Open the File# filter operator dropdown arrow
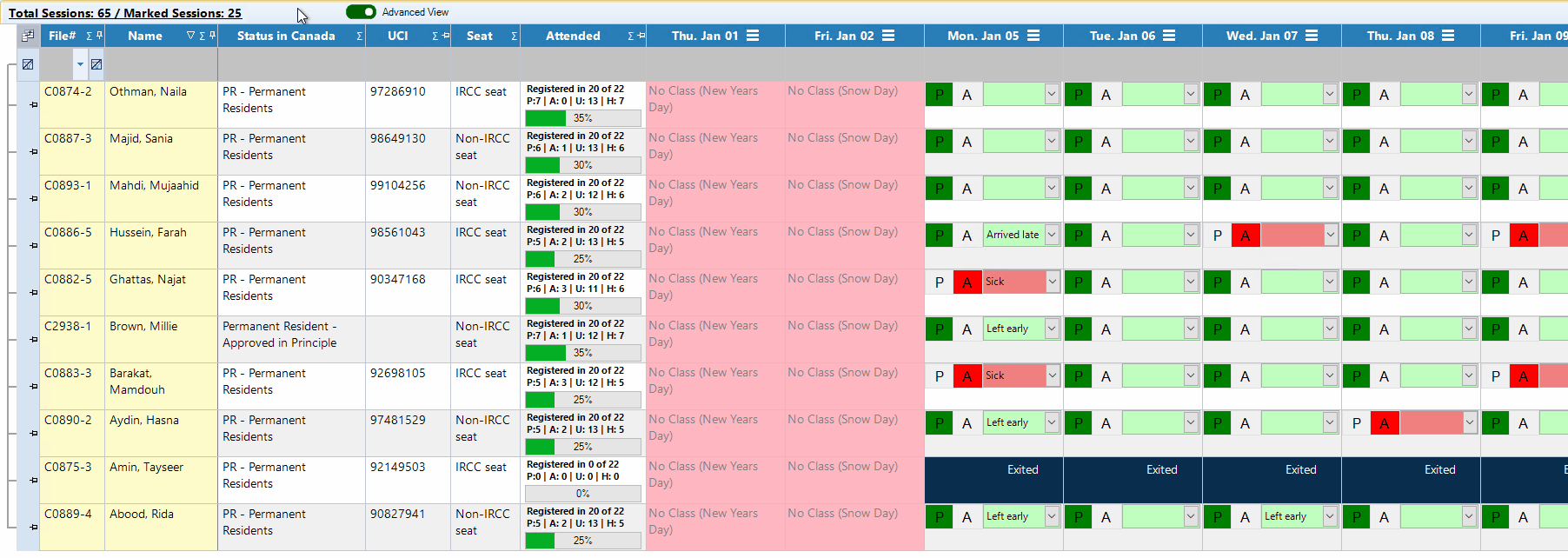1568x558 pixels. [80, 64]
